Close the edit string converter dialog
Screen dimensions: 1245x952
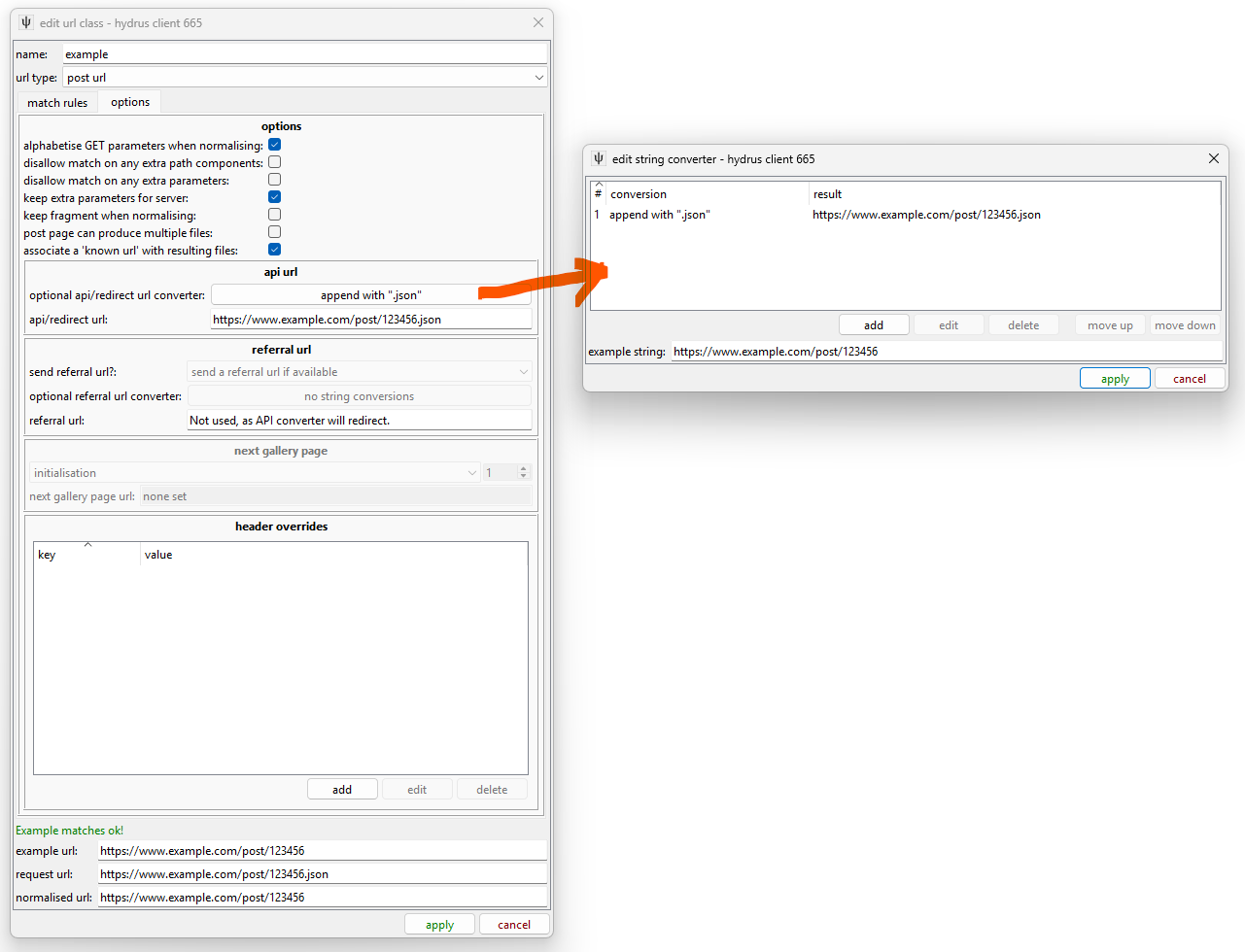point(1213,158)
